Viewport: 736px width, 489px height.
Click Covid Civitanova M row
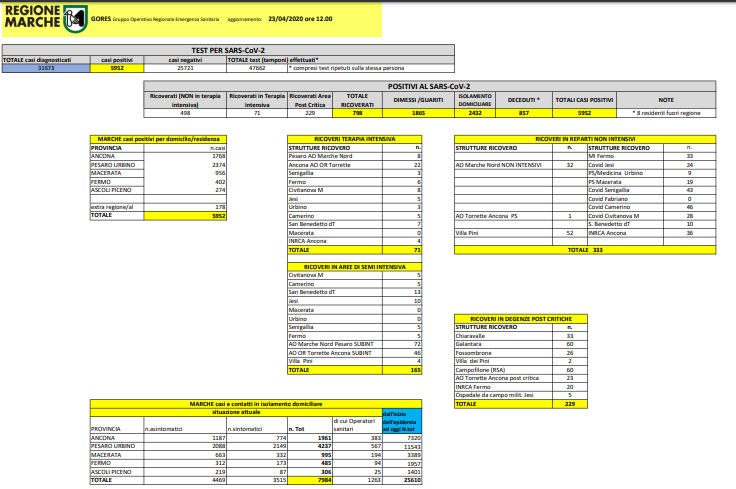tap(652, 216)
